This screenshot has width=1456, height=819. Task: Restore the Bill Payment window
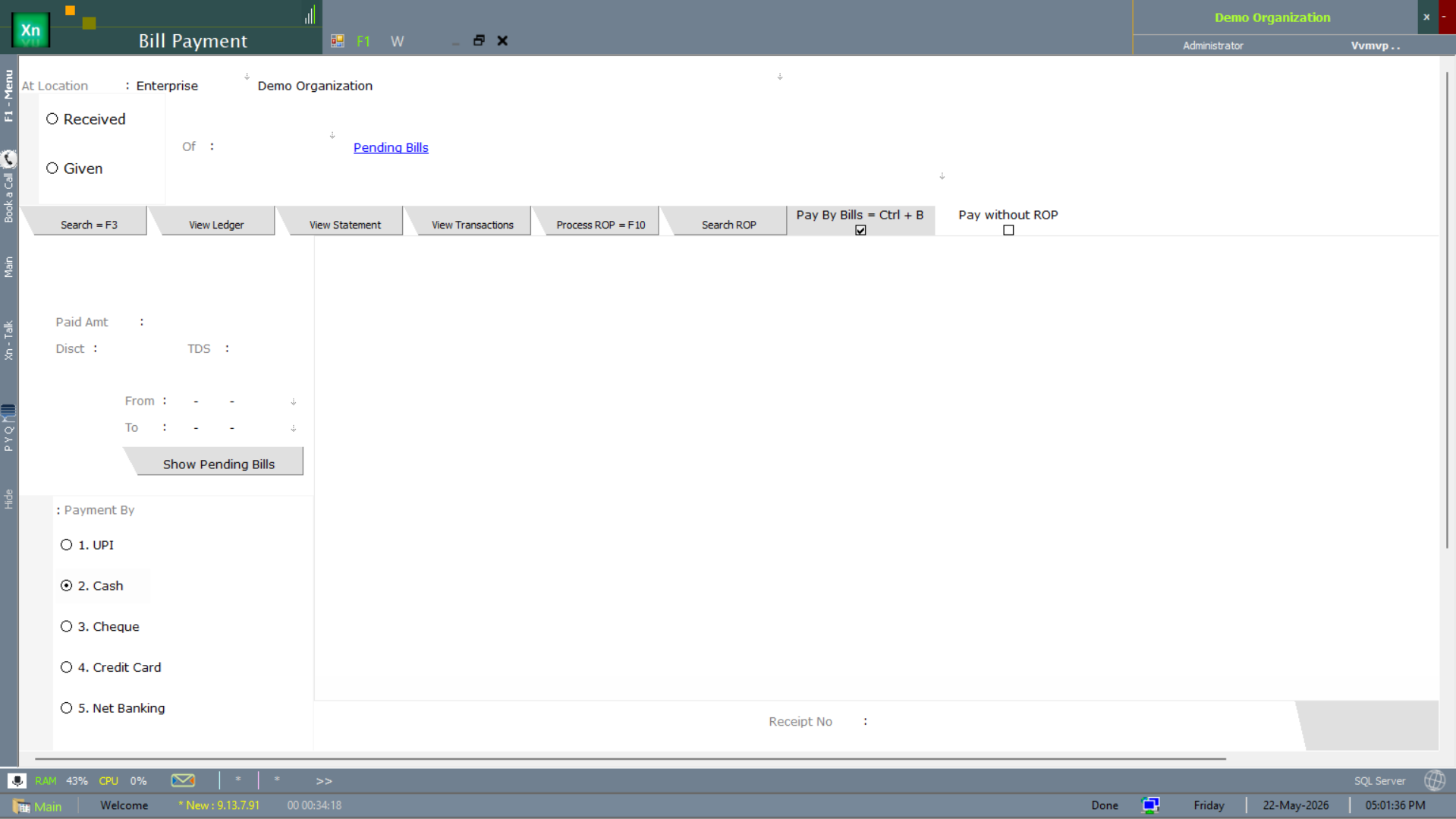(479, 40)
